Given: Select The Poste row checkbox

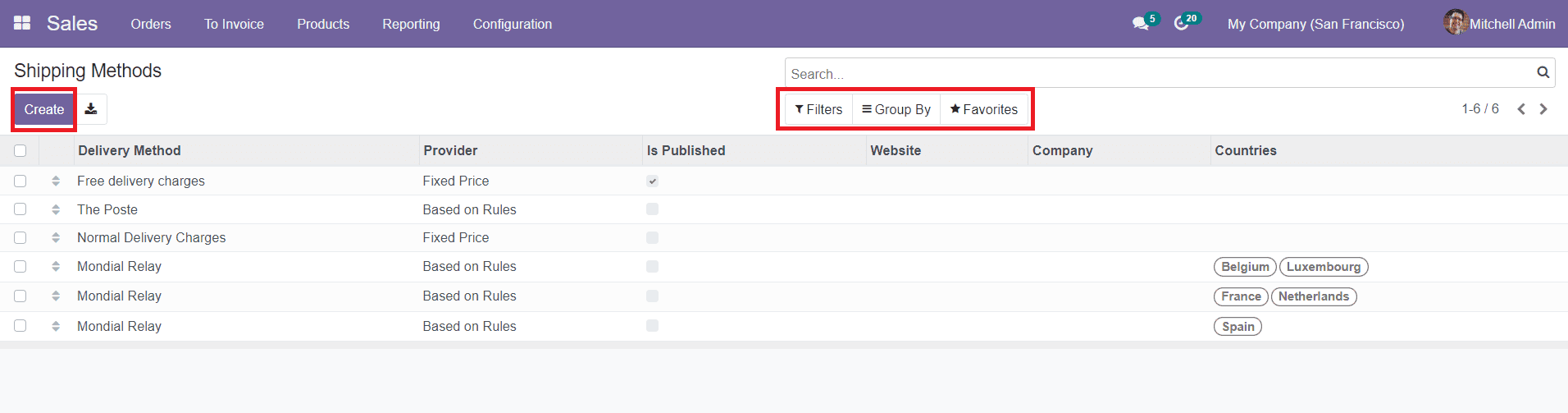Looking at the screenshot, I should (21, 209).
